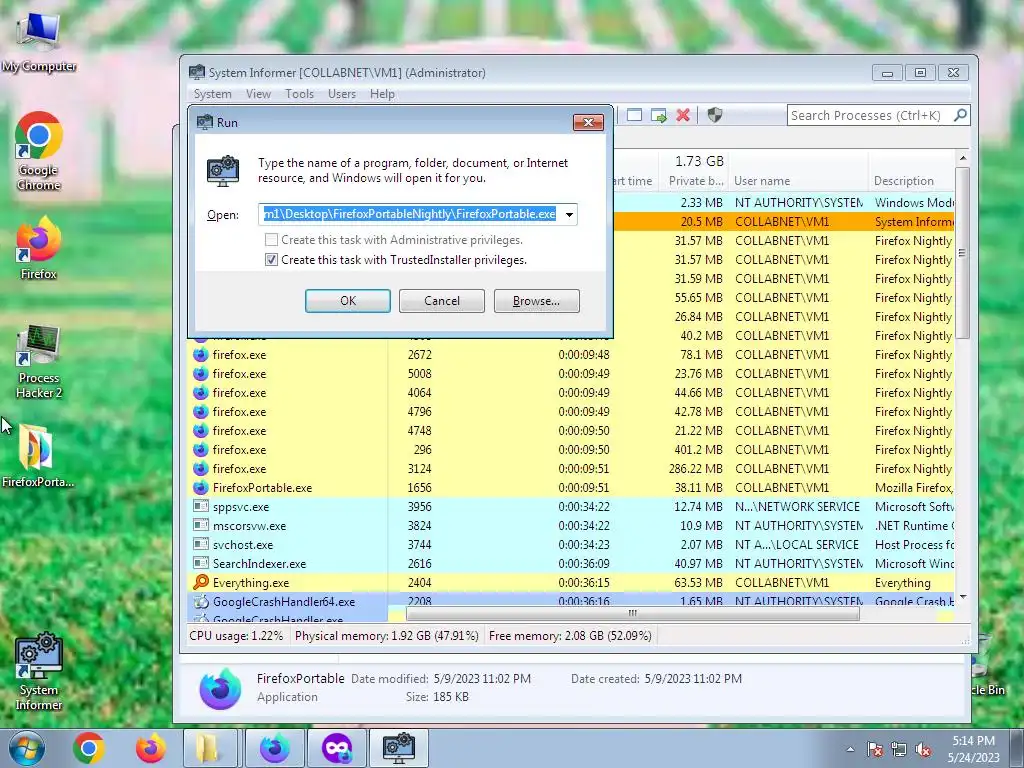Switch to the purple mask private browsing taskbar button
The image size is (1024, 768).
[x=337, y=748]
